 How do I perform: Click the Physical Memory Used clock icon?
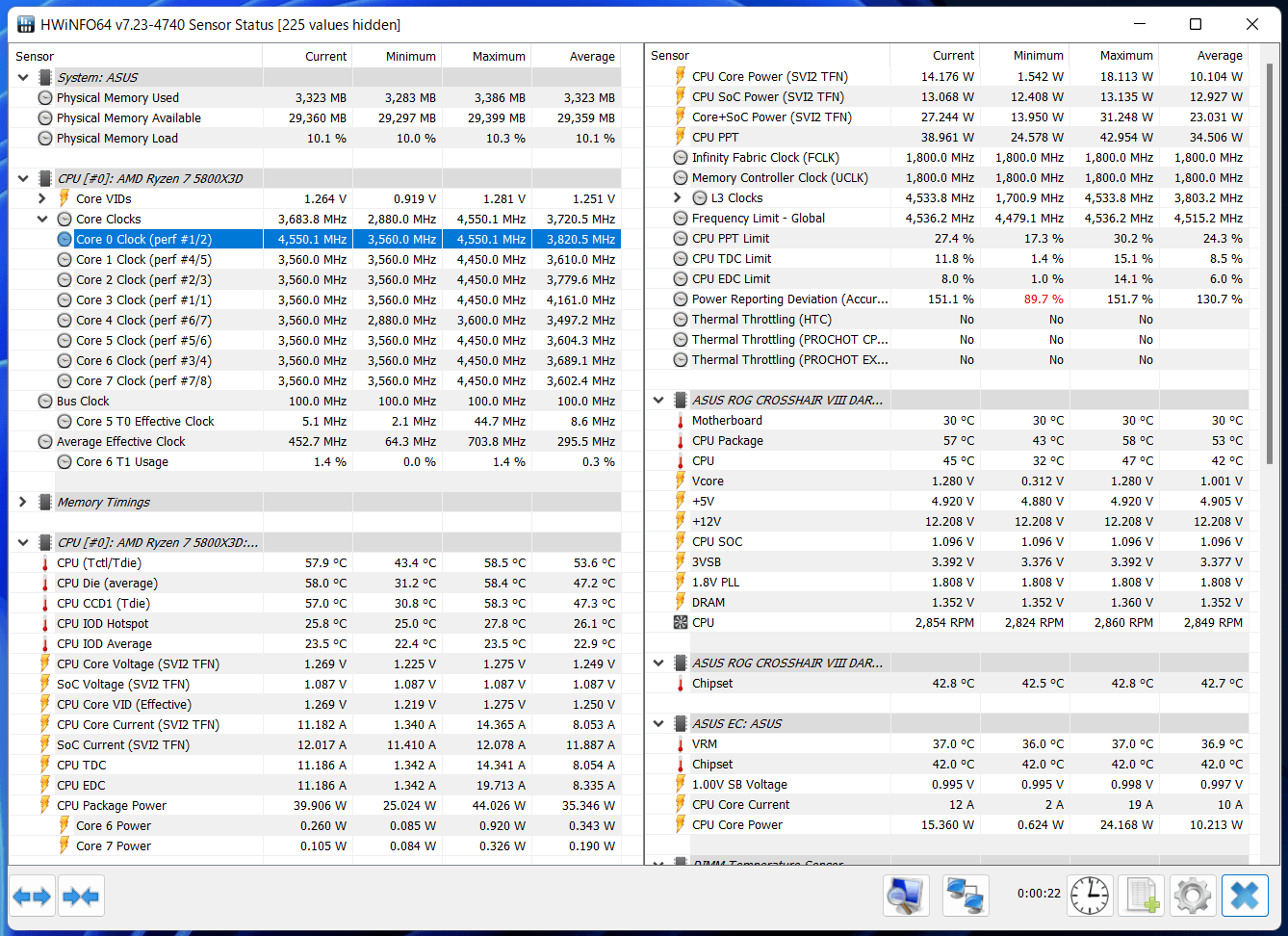pos(45,97)
